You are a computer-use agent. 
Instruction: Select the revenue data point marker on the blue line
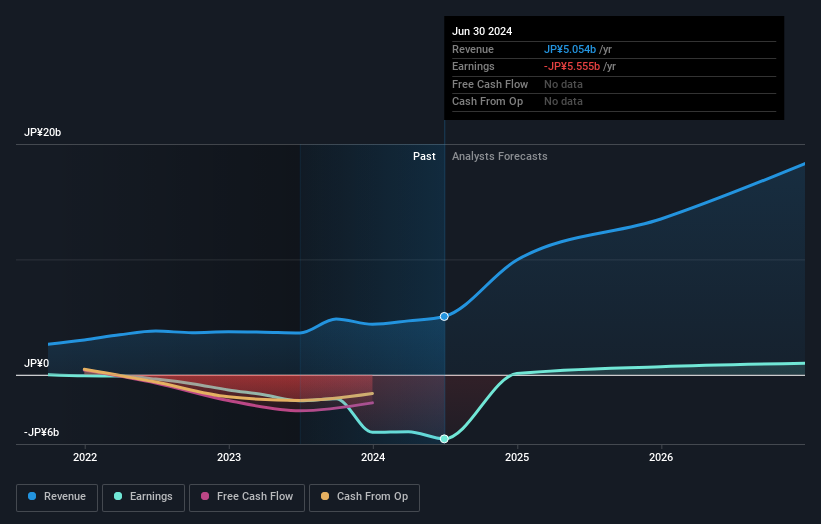[444, 316]
